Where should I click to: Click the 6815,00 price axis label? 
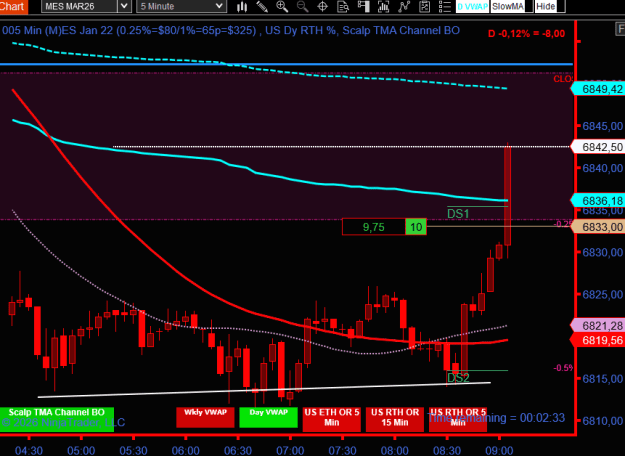pyautogui.click(x=602, y=378)
